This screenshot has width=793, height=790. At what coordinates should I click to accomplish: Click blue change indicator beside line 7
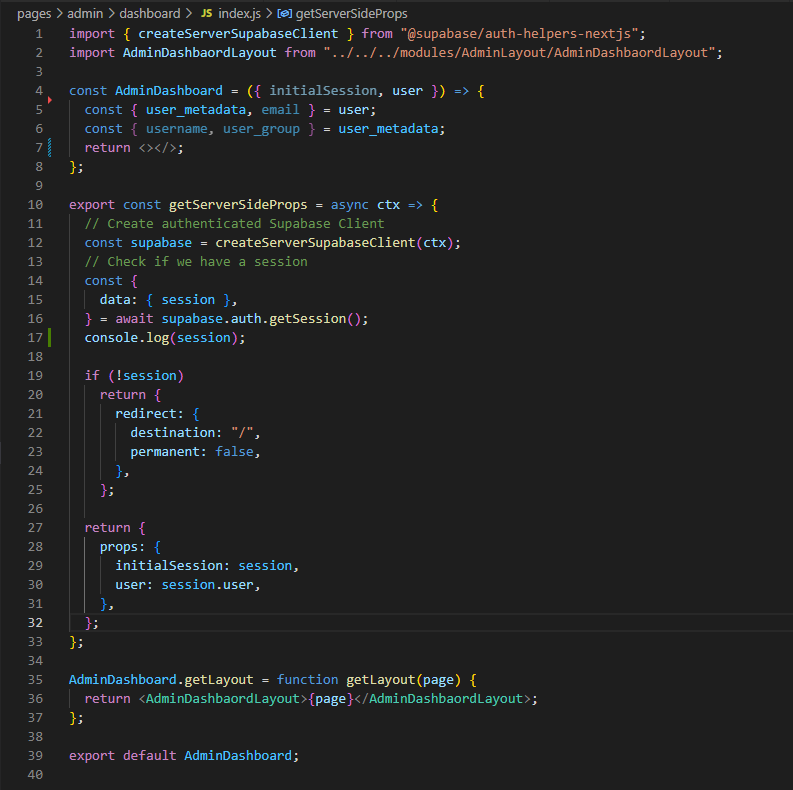coord(50,148)
